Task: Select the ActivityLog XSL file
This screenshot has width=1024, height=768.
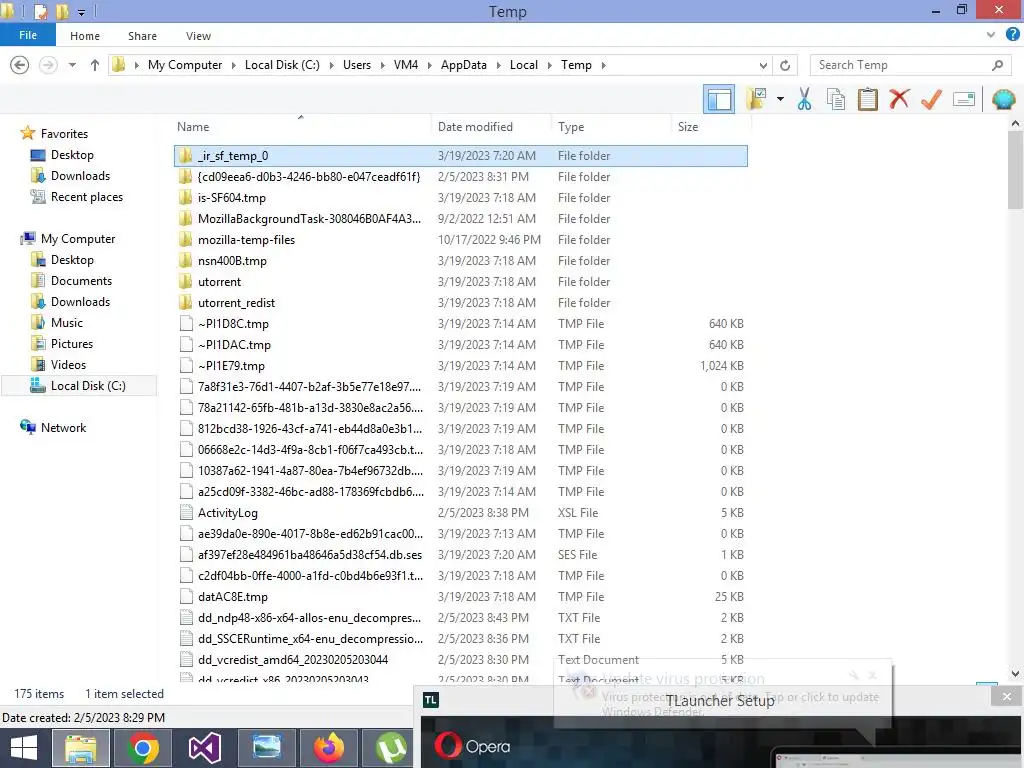Action: tap(461, 513)
